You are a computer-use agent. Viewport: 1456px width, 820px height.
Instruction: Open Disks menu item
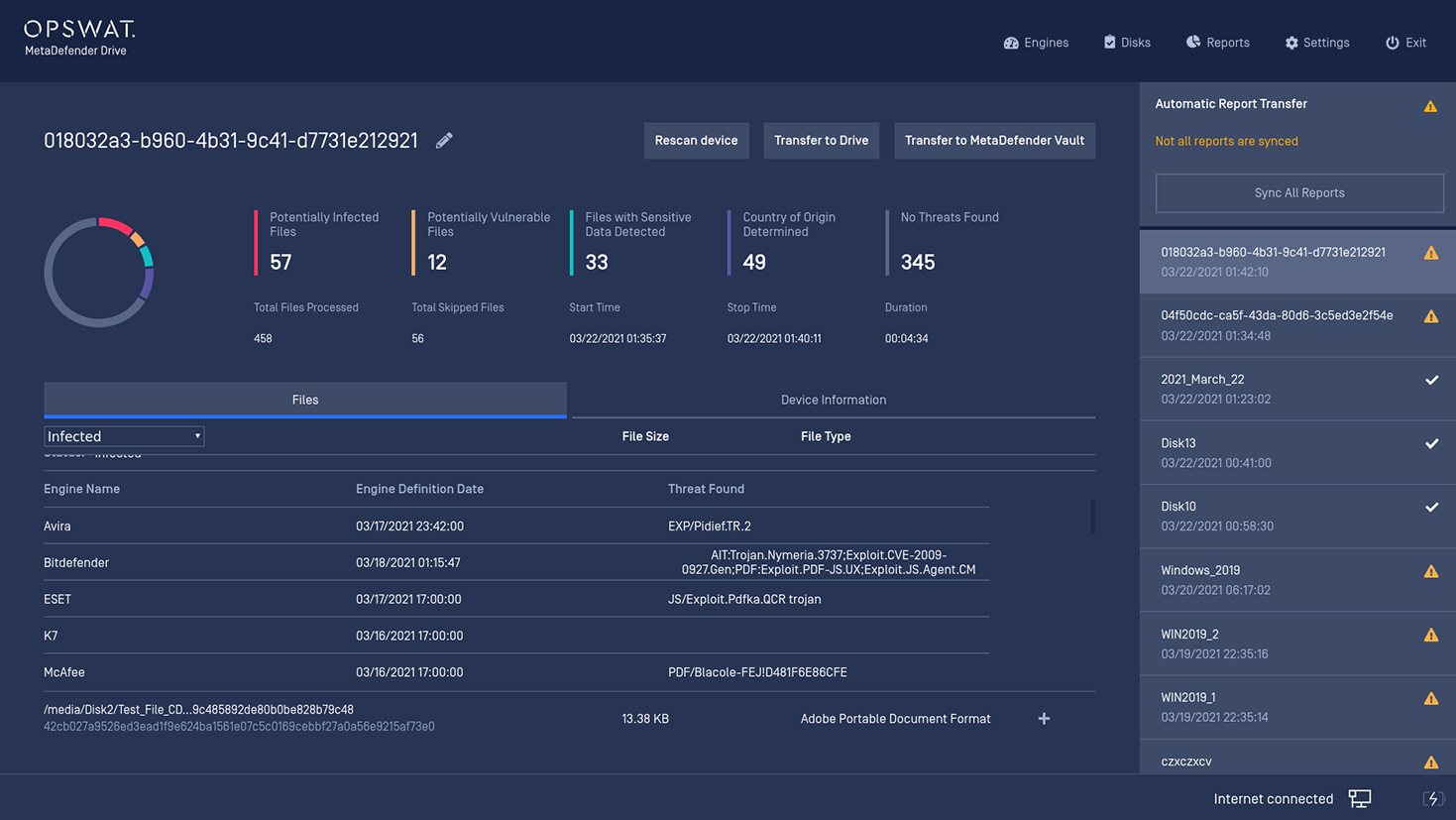1127,43
